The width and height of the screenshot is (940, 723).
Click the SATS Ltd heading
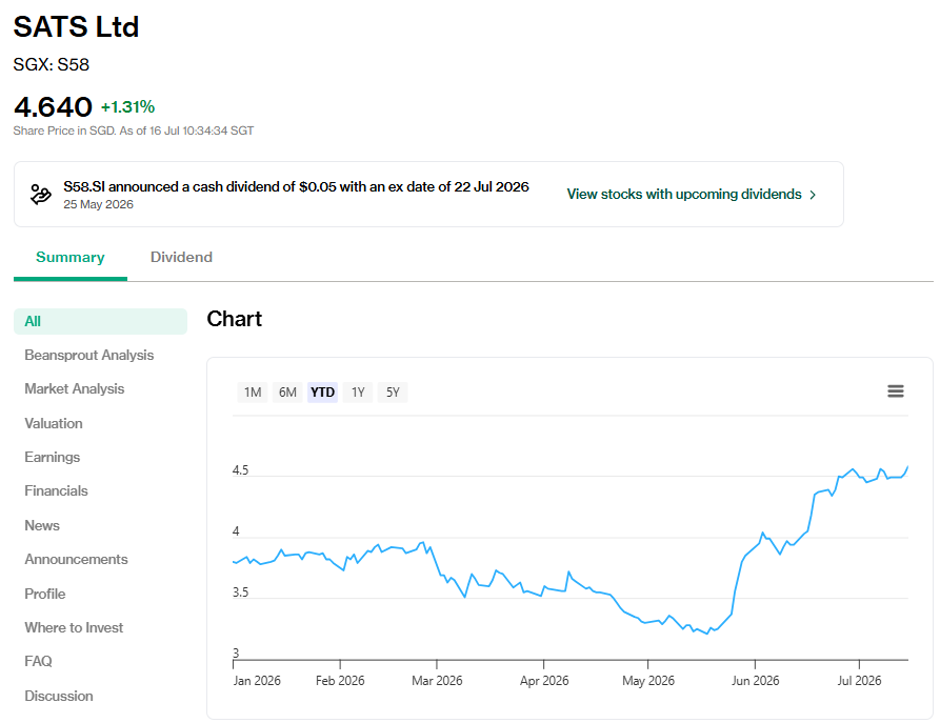(76, 27)
